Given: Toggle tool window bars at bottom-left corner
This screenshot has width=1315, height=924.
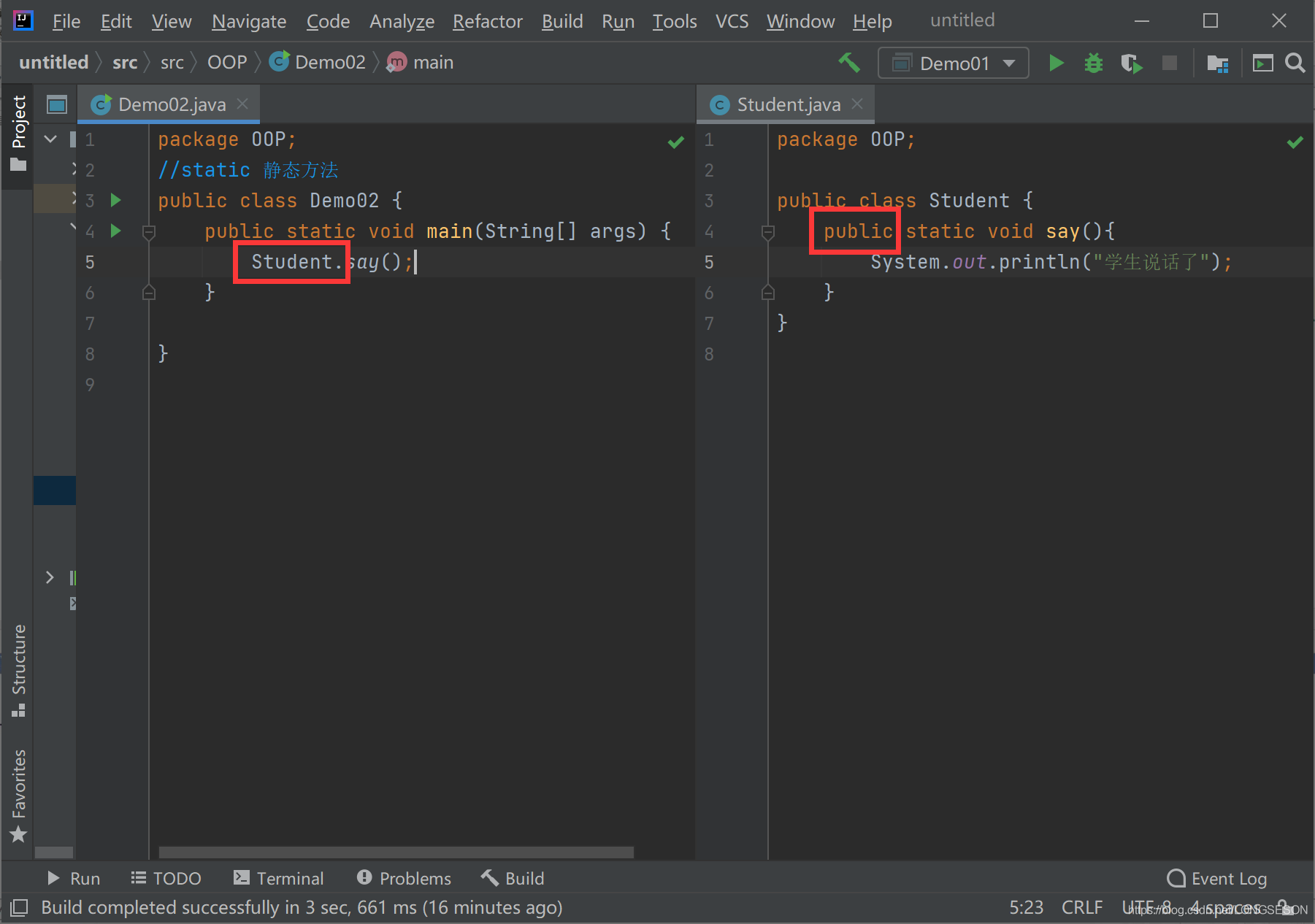Looking at the screenshot, I should [x=19, y=908].
